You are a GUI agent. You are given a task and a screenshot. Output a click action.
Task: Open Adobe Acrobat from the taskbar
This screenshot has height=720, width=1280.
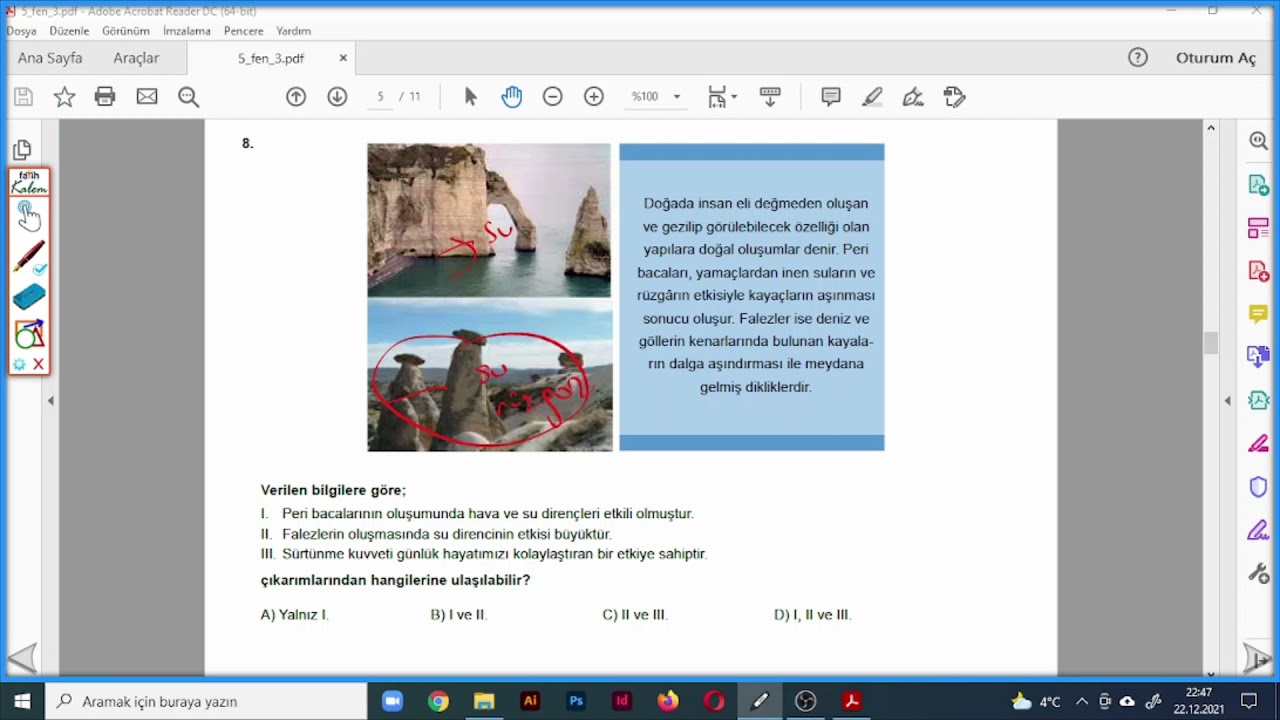[852, 701]
